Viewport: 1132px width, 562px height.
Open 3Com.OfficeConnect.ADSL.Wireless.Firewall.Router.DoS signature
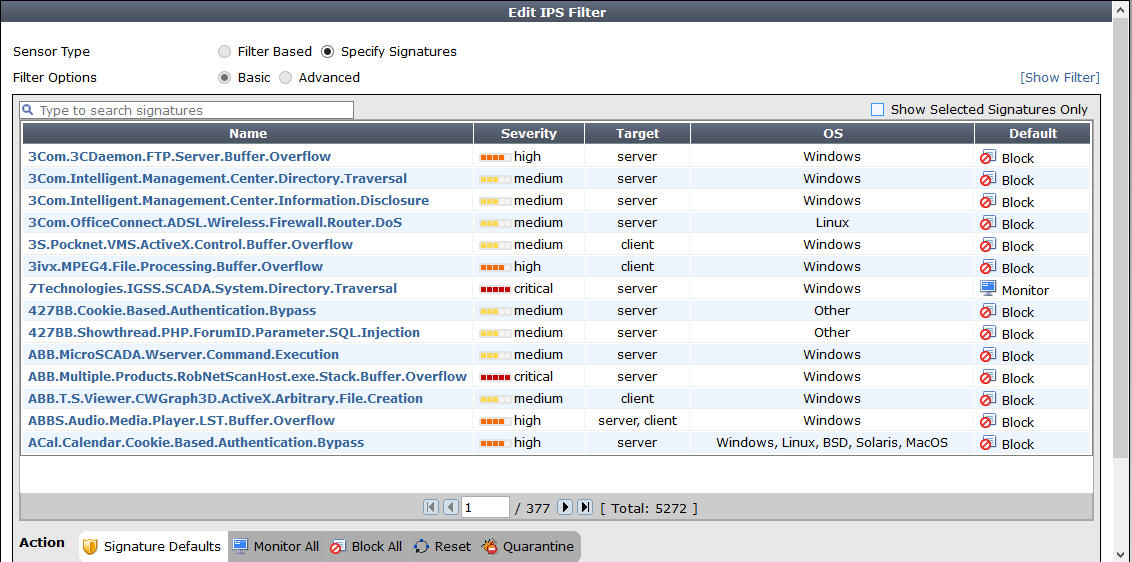(215, 222)
